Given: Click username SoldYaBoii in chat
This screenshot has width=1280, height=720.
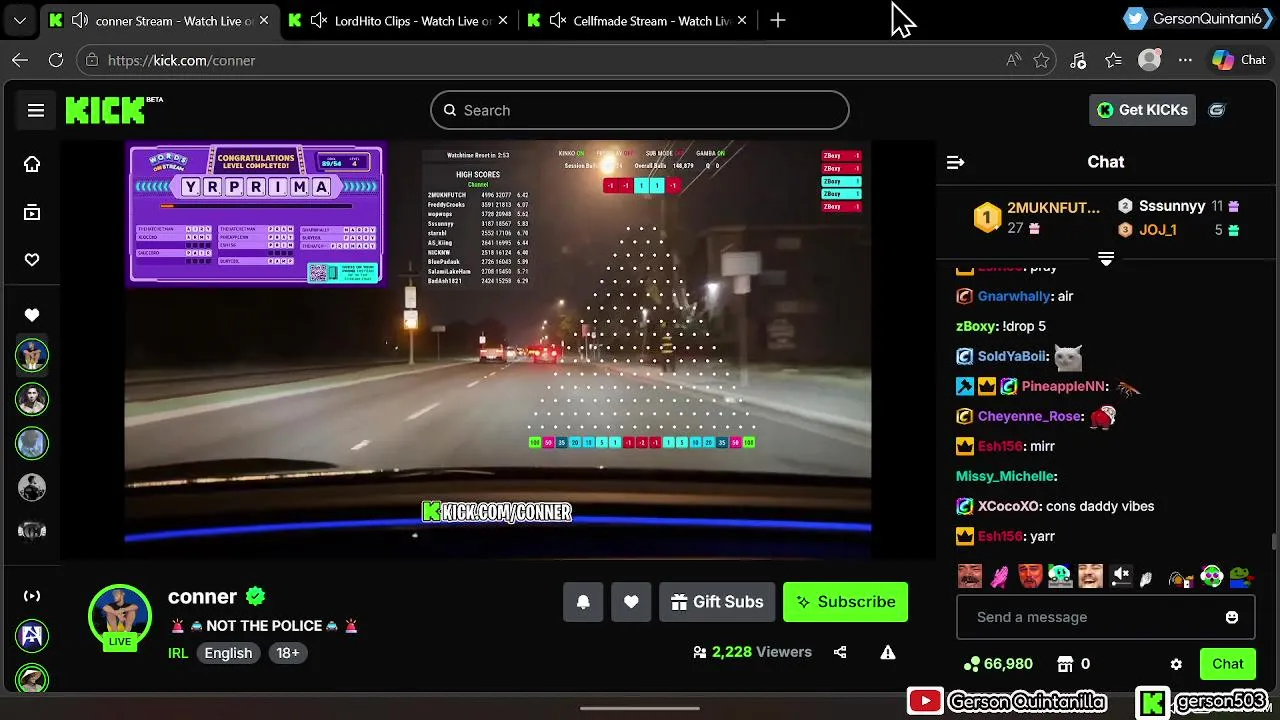Looking at the screenshot, I should coord(1012,356).
